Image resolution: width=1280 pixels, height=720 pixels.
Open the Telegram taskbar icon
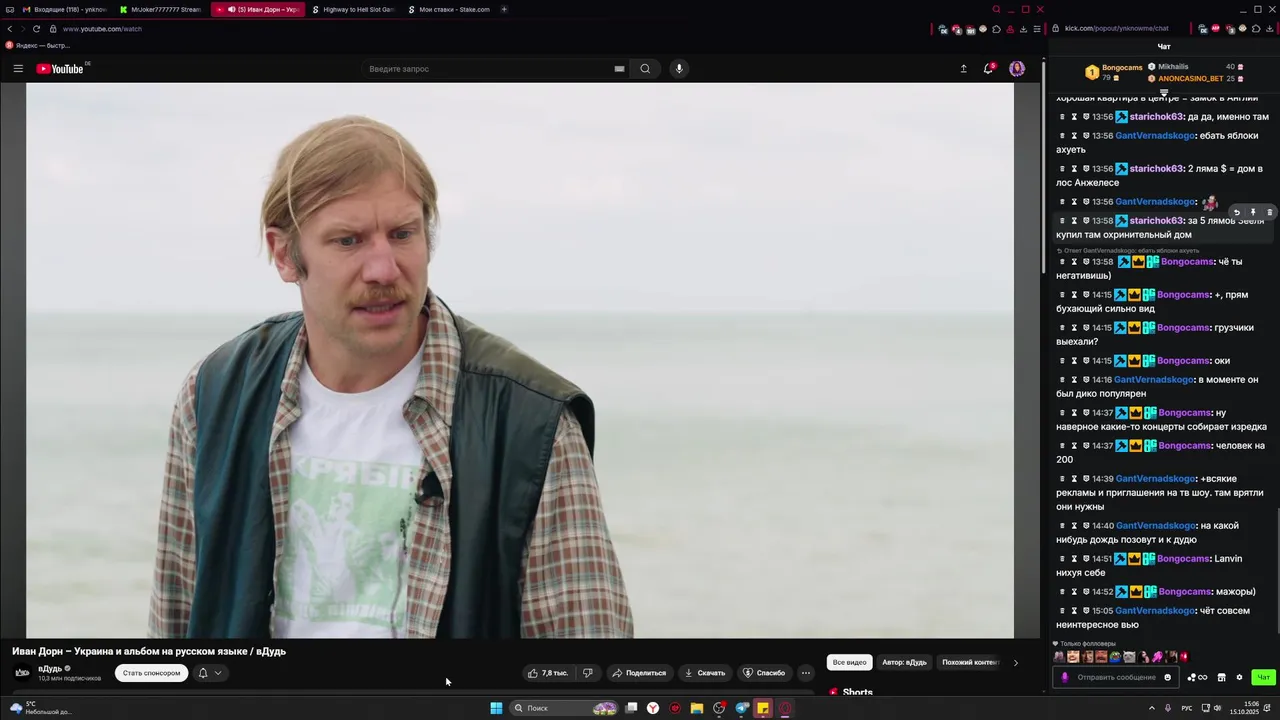[x=741, y=708]
